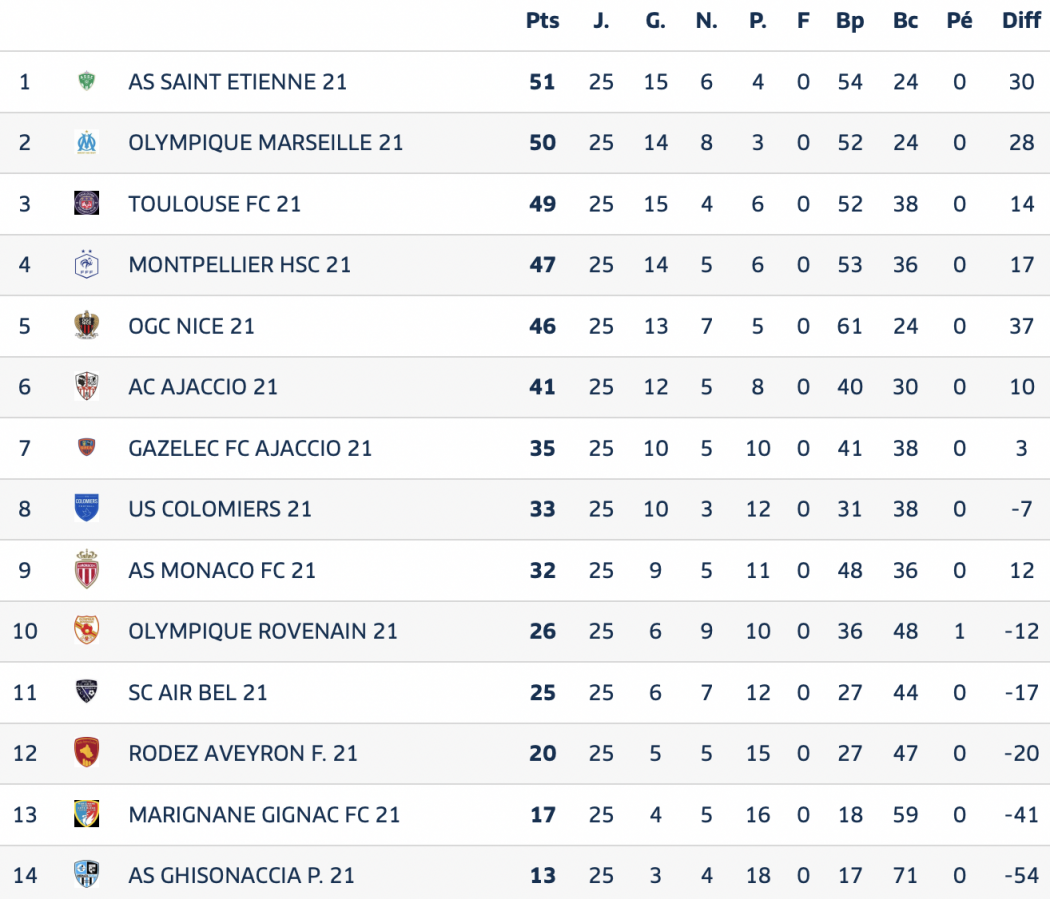
Task: Click the Olympique Marseille logo icon
Action: click(86, 143)
